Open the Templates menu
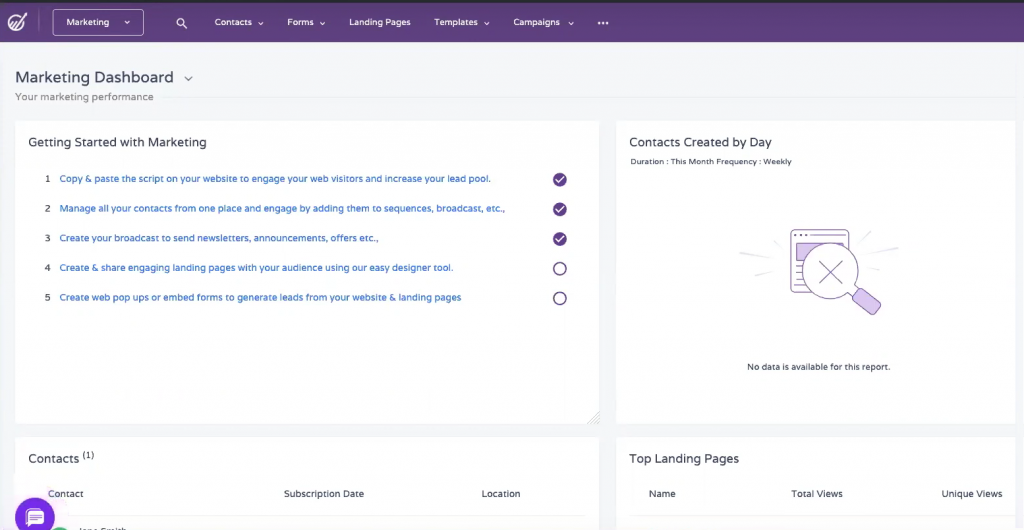1024x530 pixels. point(461,23)
